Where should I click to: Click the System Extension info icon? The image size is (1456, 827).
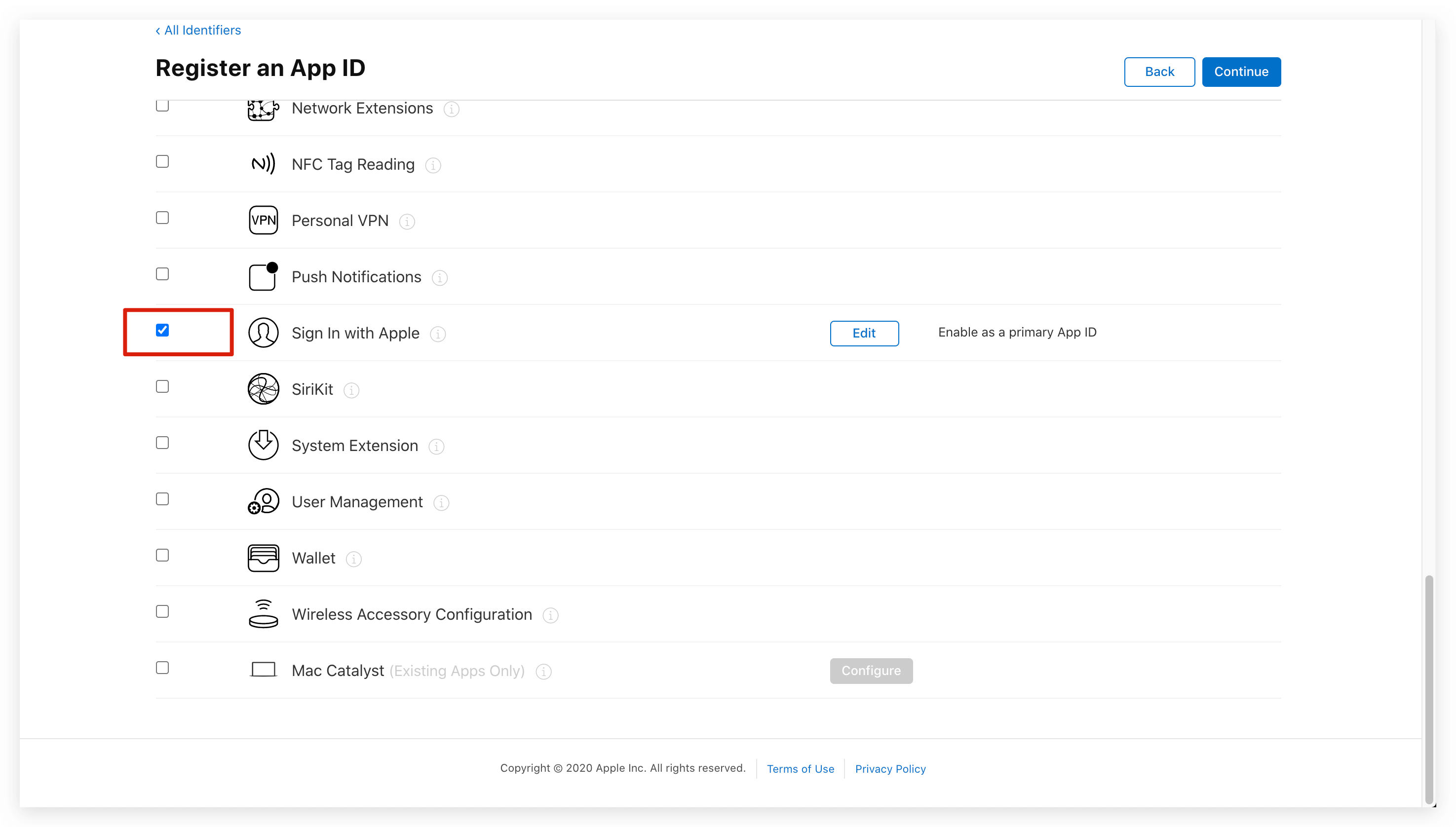coord(436,447)
